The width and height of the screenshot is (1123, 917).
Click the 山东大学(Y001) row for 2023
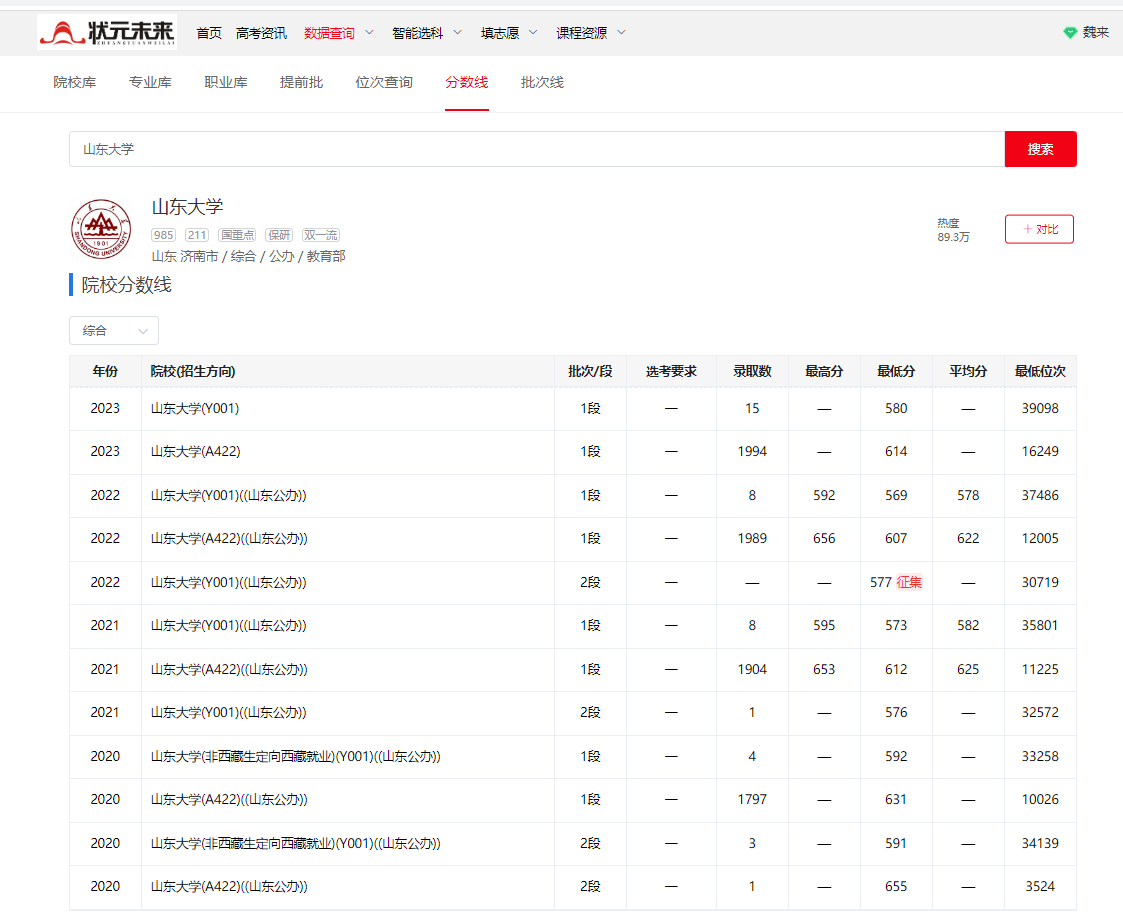(x=573, y=408)
